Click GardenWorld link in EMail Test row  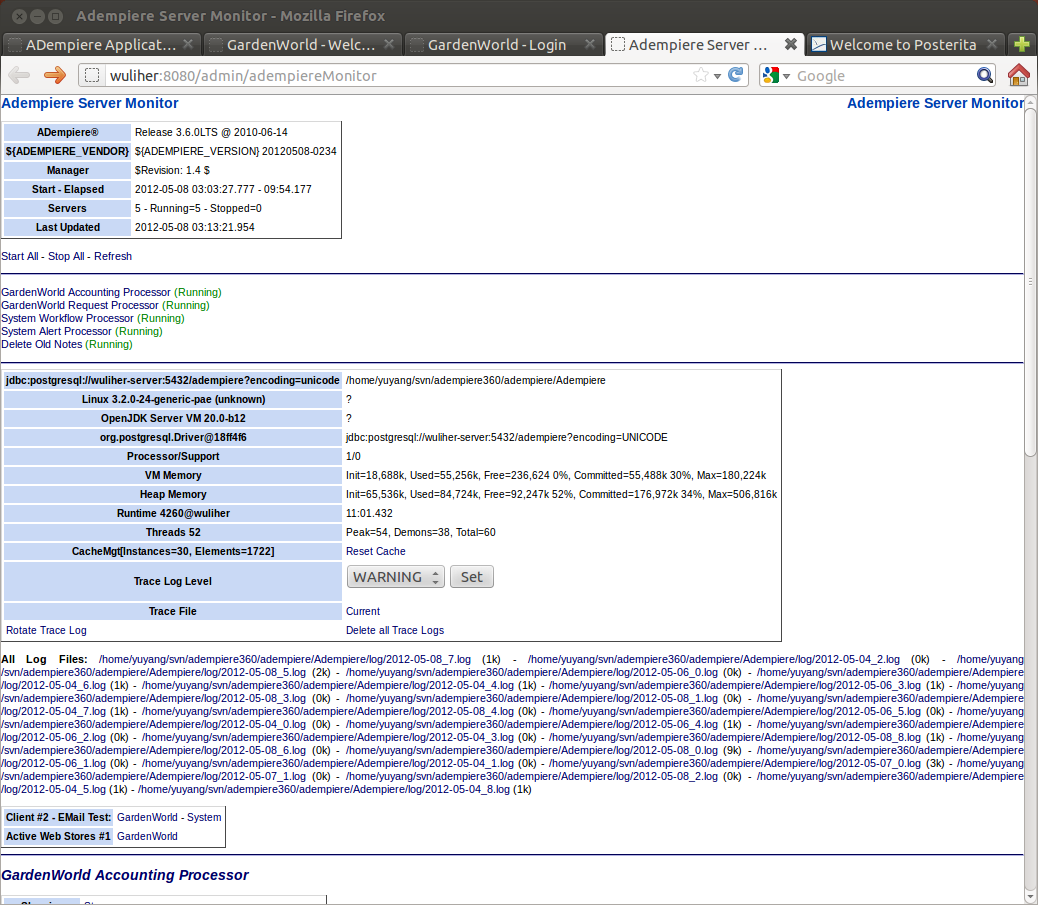(147, 817)
